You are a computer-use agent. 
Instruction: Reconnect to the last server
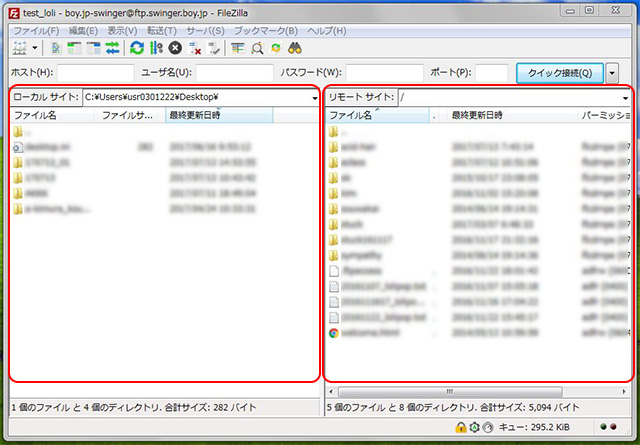[x=214, y=48]
